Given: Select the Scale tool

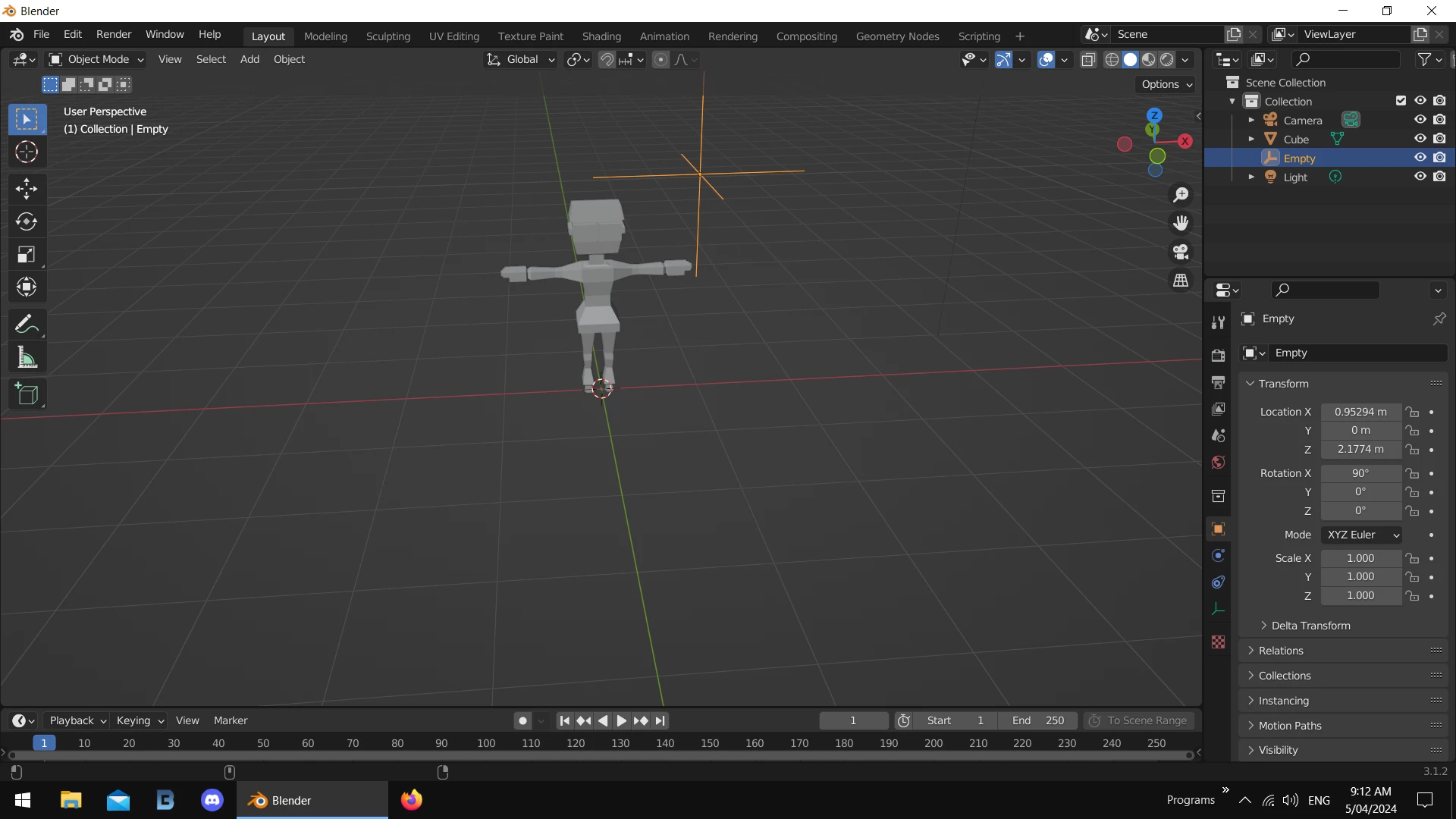Looking at the screenshot, I should [27, 254].
